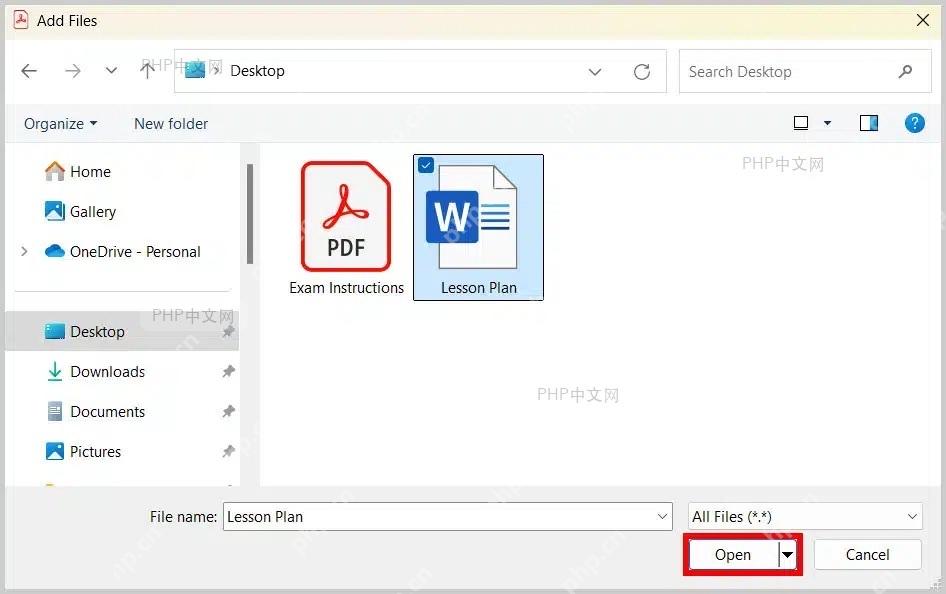
Task: Click the pin icon beside Pictures
Action: tap(228, 451)
